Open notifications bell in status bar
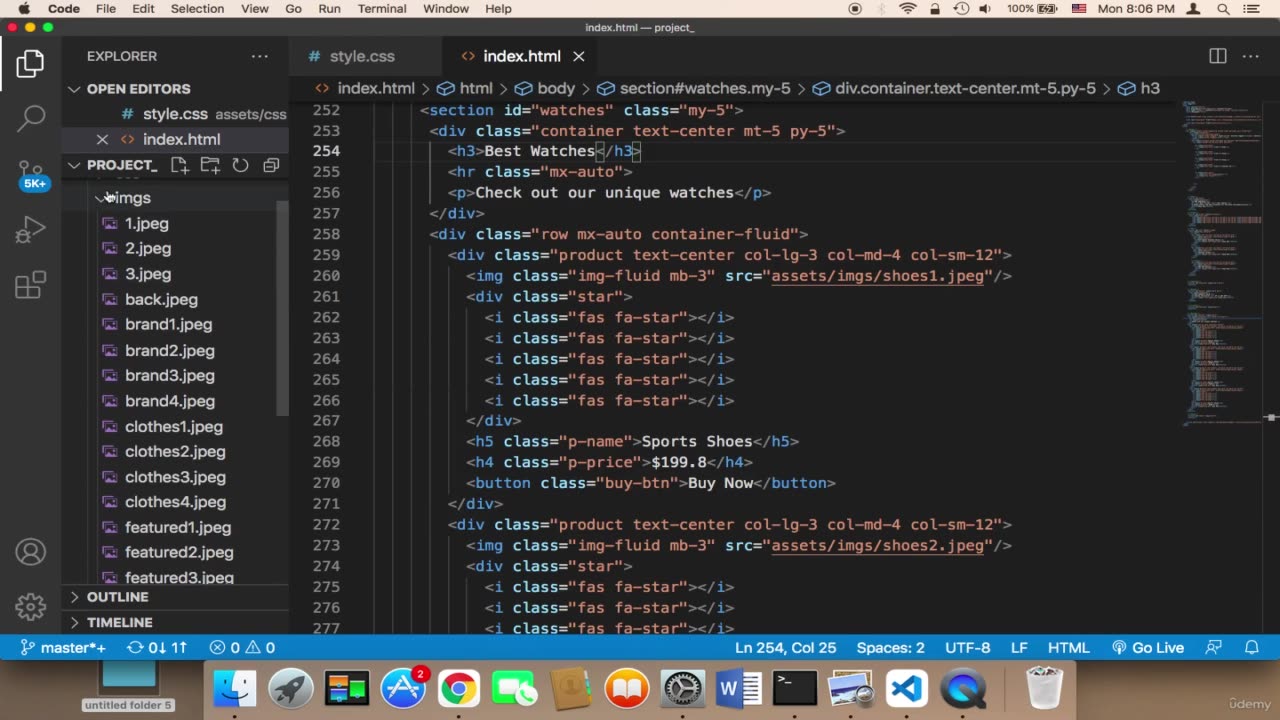Screen dimensions: 1280x720 [1252, 647]
